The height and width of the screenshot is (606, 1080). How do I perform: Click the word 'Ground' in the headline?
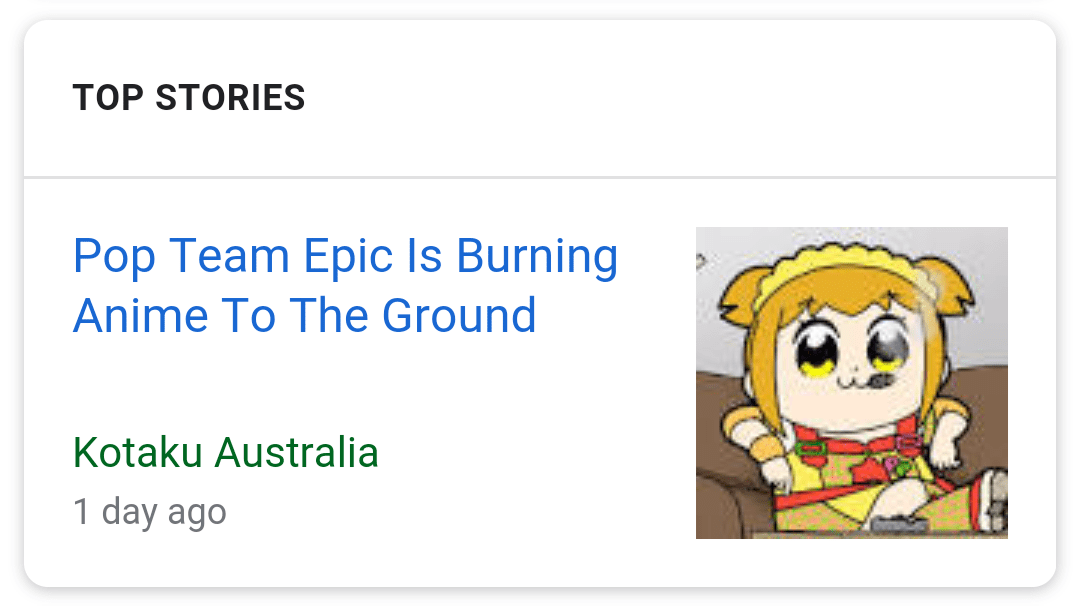[459, 315]
